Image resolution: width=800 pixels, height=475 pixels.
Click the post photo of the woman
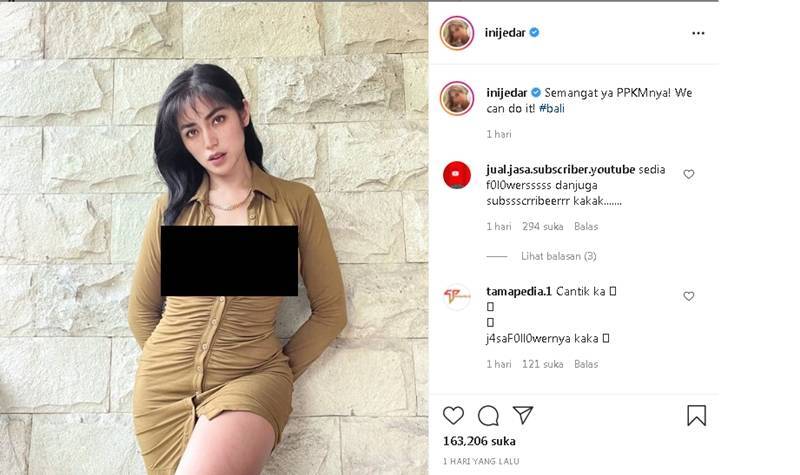coord(214,238)
